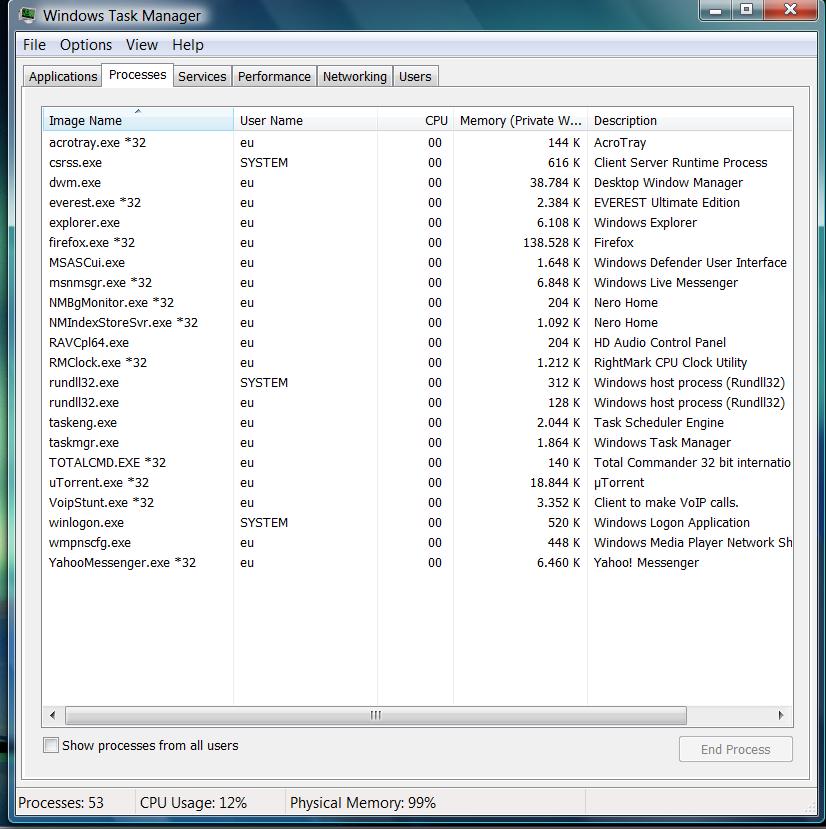Screen dimensions: 826x829
Task: Switch to the Users tab
Action: click(x=415, y=77)
